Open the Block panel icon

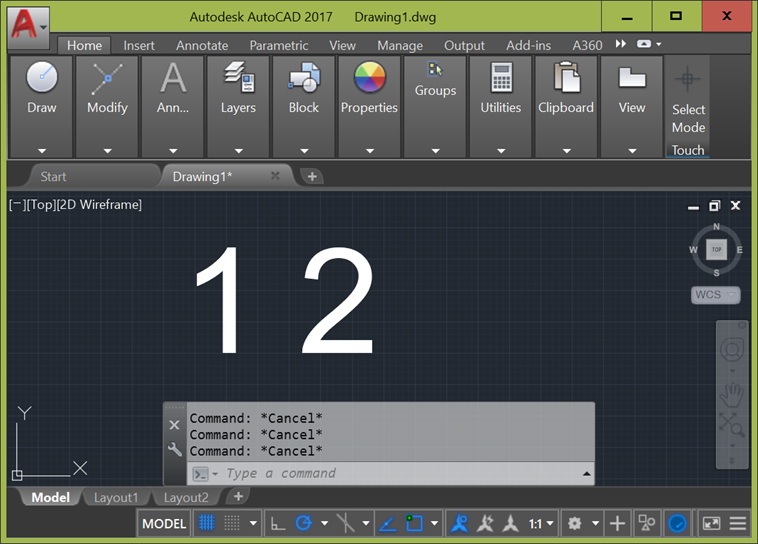303,78
